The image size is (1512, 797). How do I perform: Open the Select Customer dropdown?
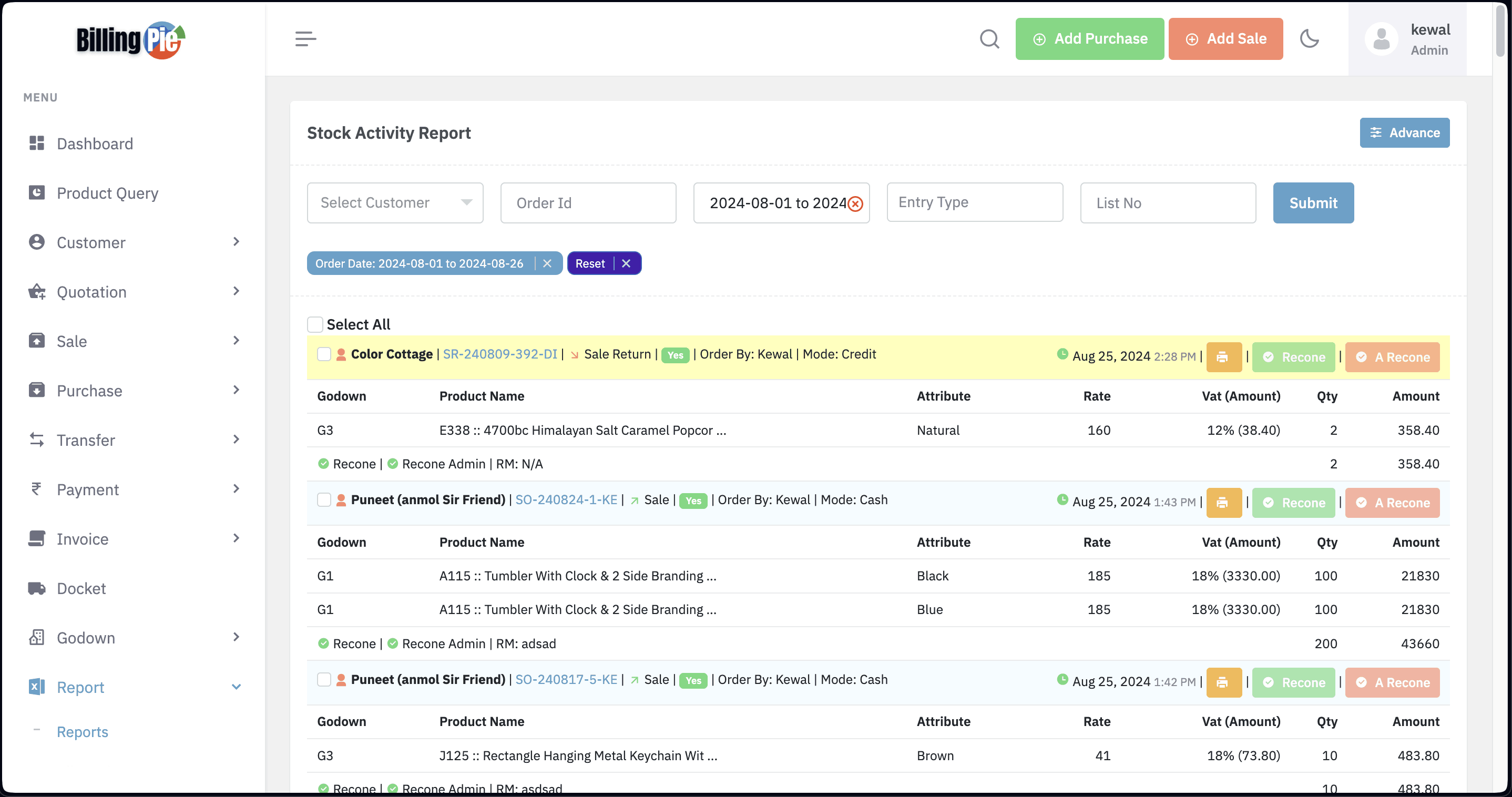pyautogui.click(x=395, y=202)
